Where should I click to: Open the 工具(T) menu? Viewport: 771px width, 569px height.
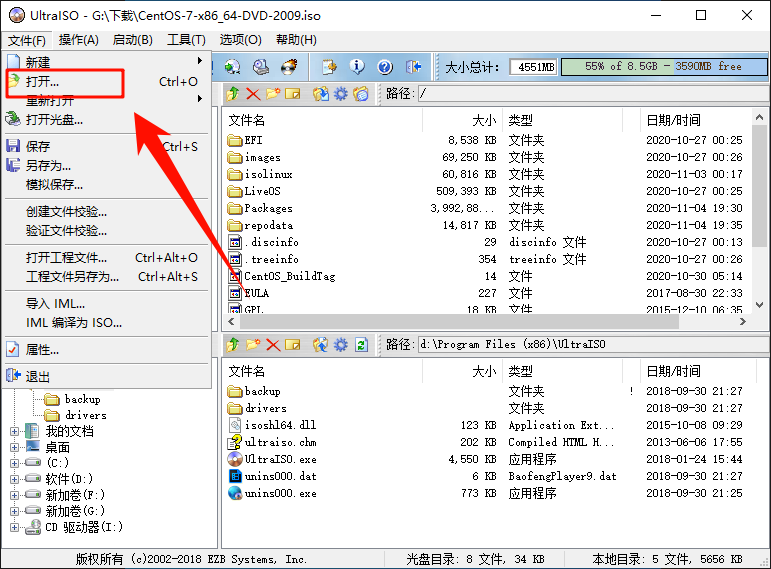[186, 40]
